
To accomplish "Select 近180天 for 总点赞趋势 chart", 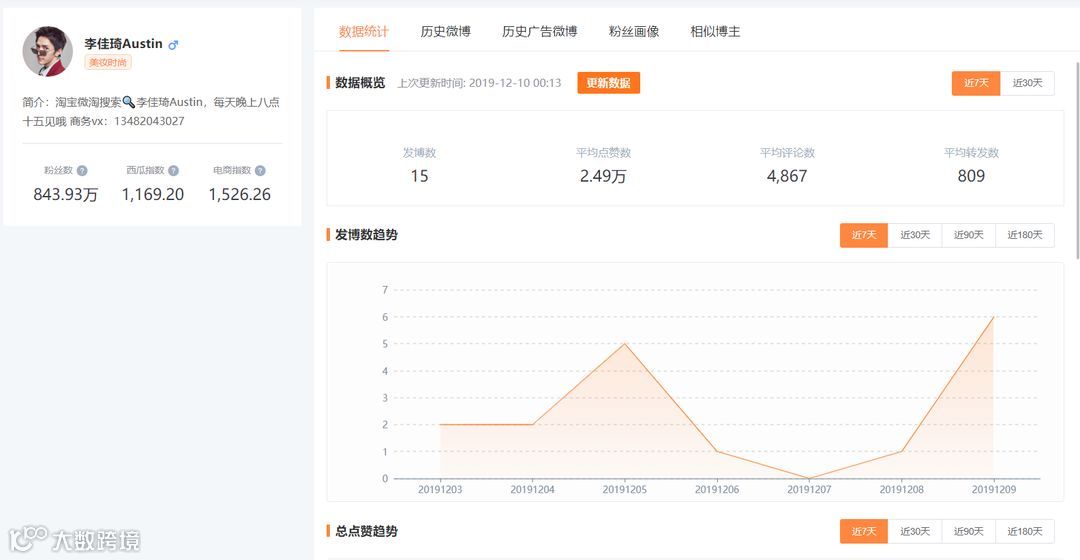I will (1025, 532).
